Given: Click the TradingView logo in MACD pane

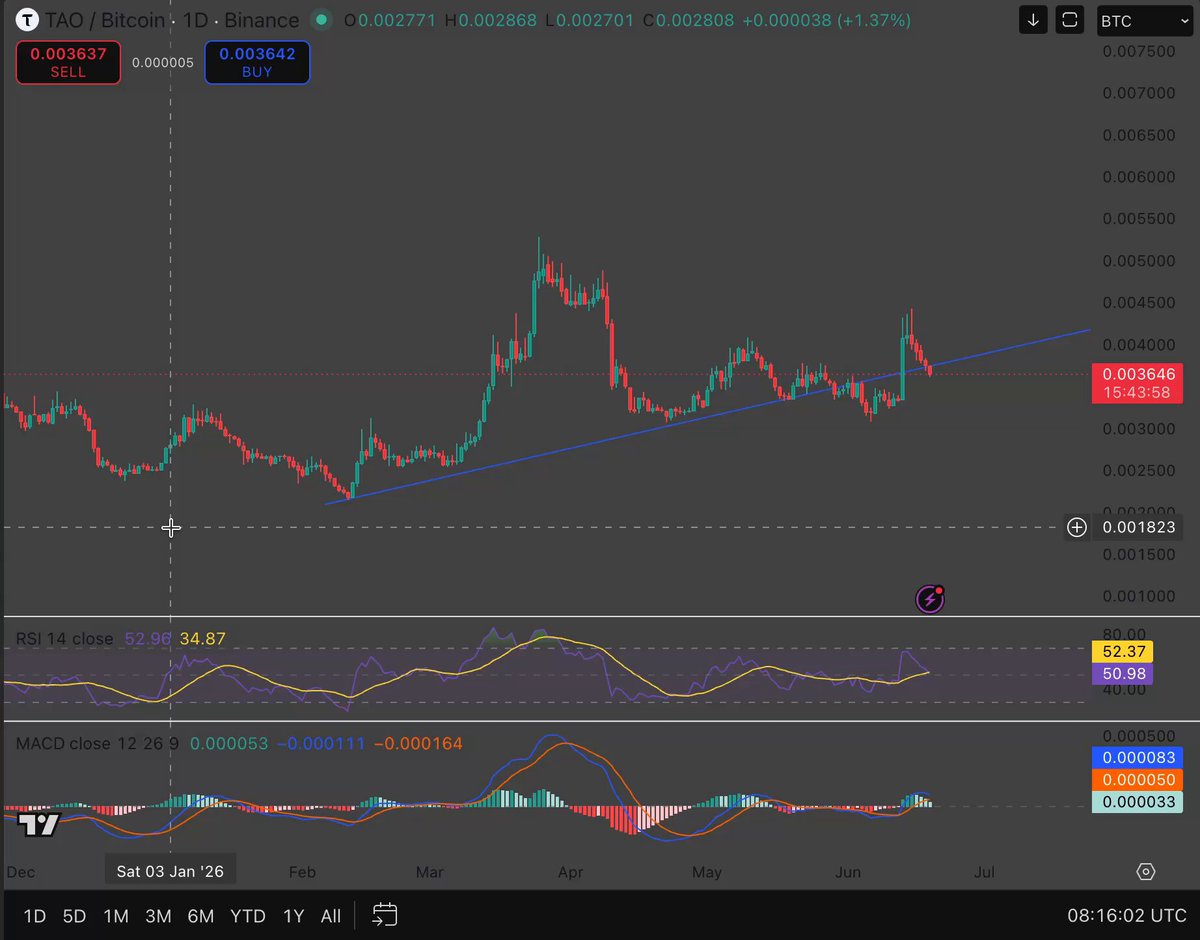Looking at the screenshot, I should [x=39, y=825].
